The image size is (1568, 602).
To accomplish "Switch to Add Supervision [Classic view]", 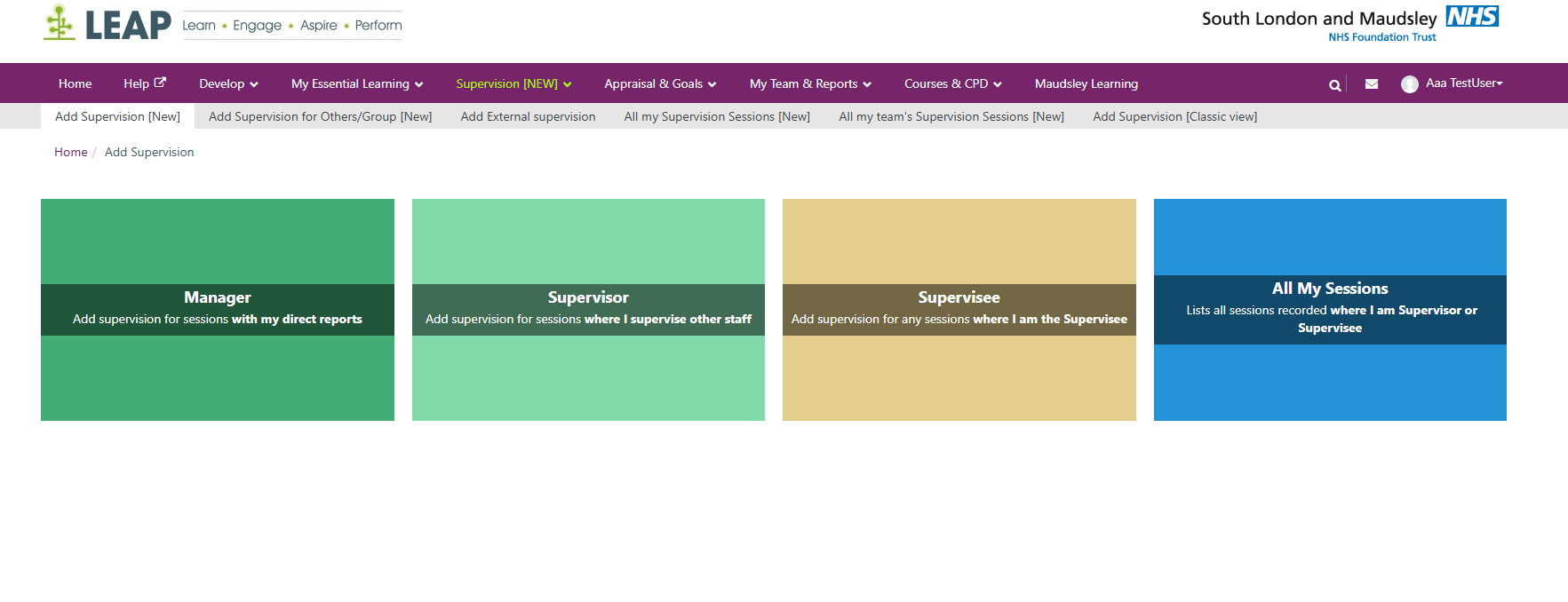I will click(1174, 116).
